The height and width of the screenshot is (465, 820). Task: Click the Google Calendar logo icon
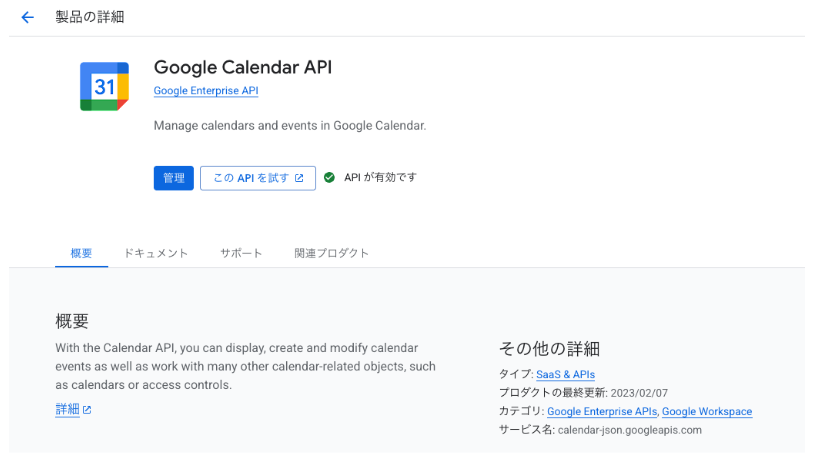(104, 86)
